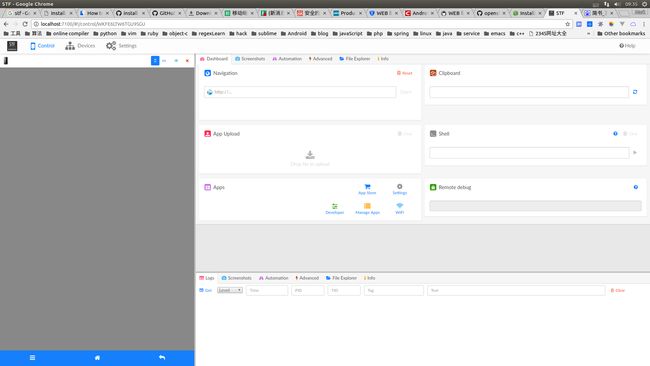The image size is (650, 366).
Task: Switch to the upper Info tab
Action: (x=383, y=59)
